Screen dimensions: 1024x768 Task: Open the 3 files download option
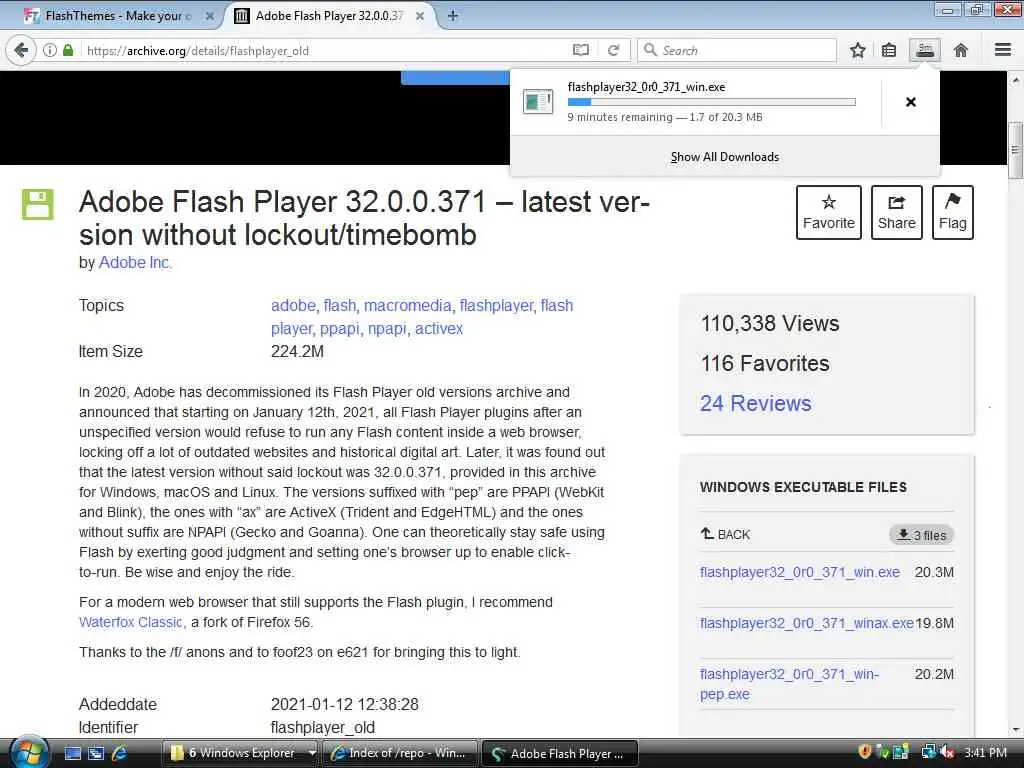pyautogui.click(x=921, y=535)
